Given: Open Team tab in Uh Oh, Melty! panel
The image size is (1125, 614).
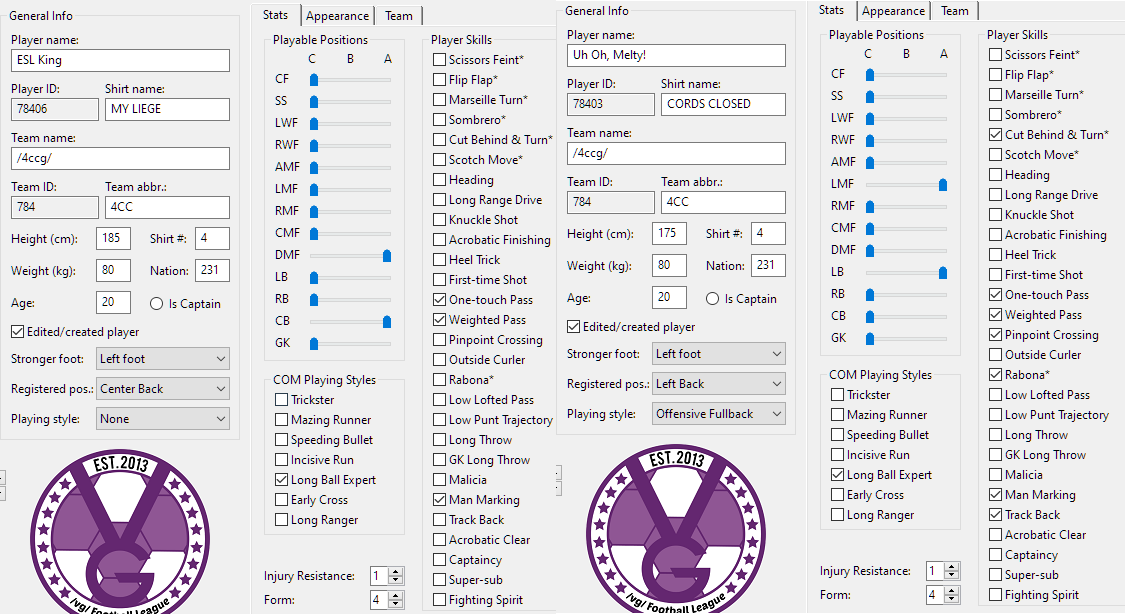Looking at the screenshot, I should tap(954, 11).
